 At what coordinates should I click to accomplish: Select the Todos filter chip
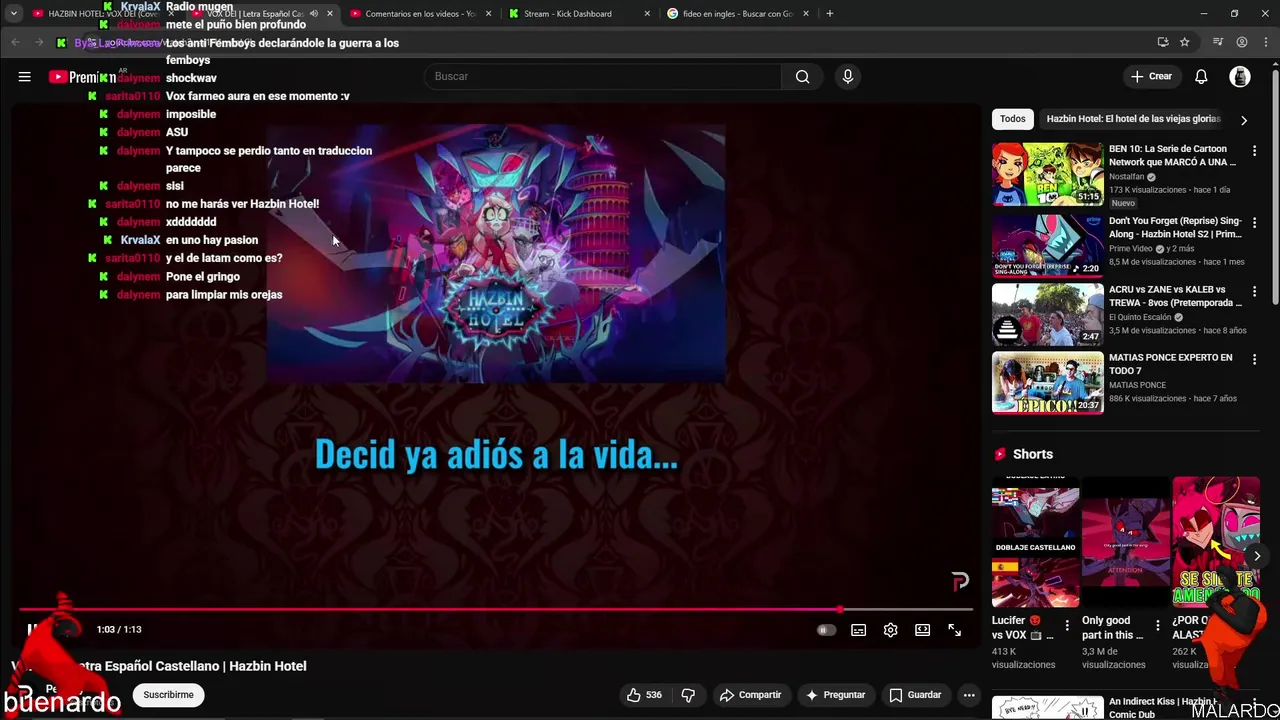pyautogui.click(x=1013, y=119)
